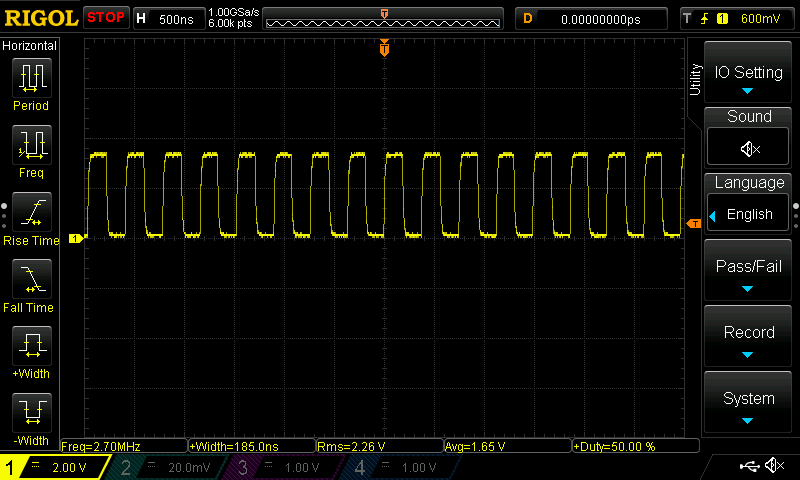This screenshot has height=480, width=800.
Task: Click the trigger rising edge icon
Action: click(x=705, y=19)
